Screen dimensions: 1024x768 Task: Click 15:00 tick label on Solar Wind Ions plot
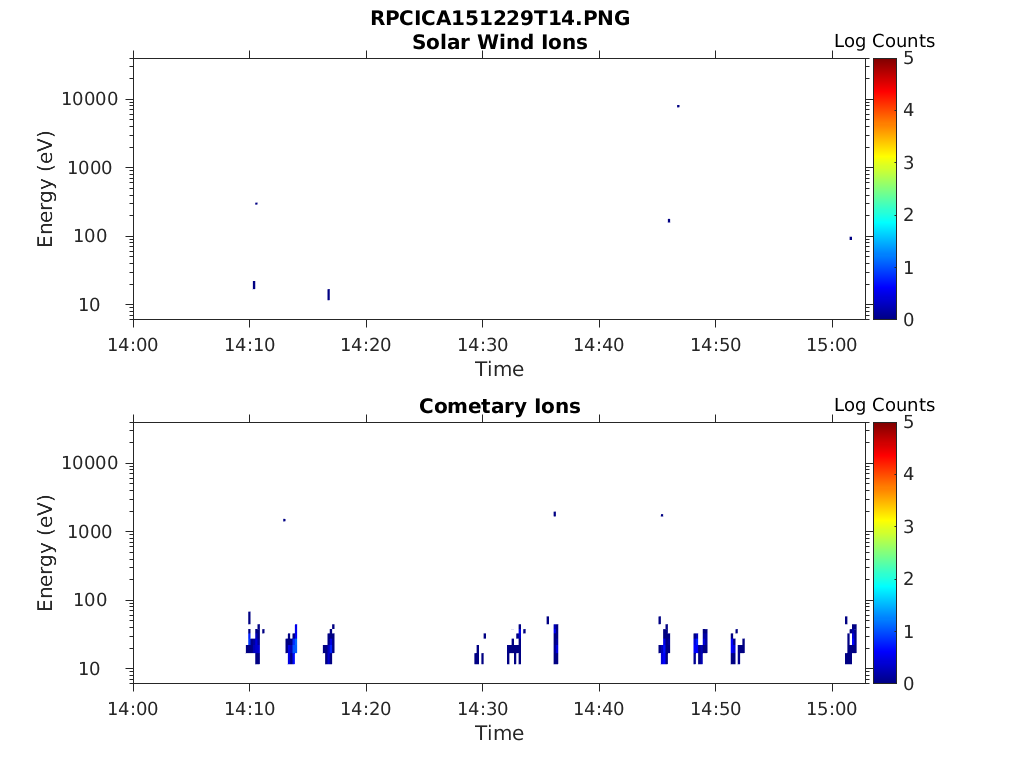coord(832,345)
